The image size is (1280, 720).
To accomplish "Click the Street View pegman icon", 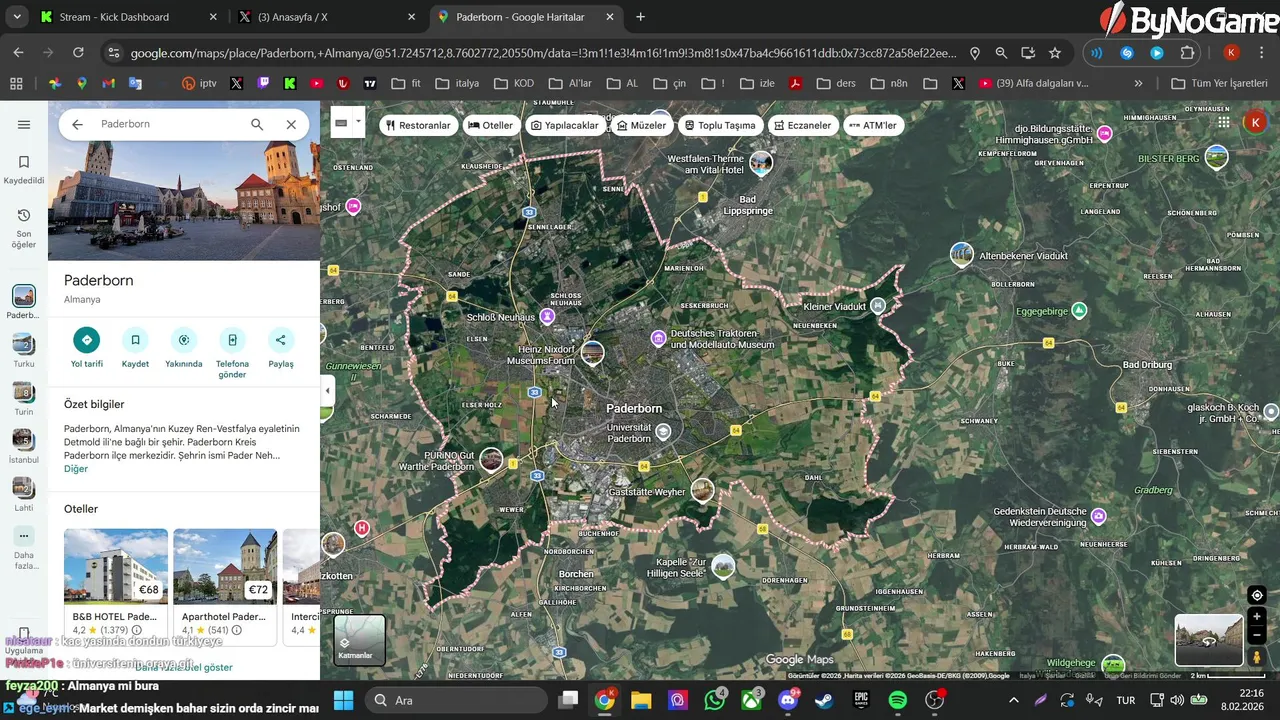I will coord(1257,657).
